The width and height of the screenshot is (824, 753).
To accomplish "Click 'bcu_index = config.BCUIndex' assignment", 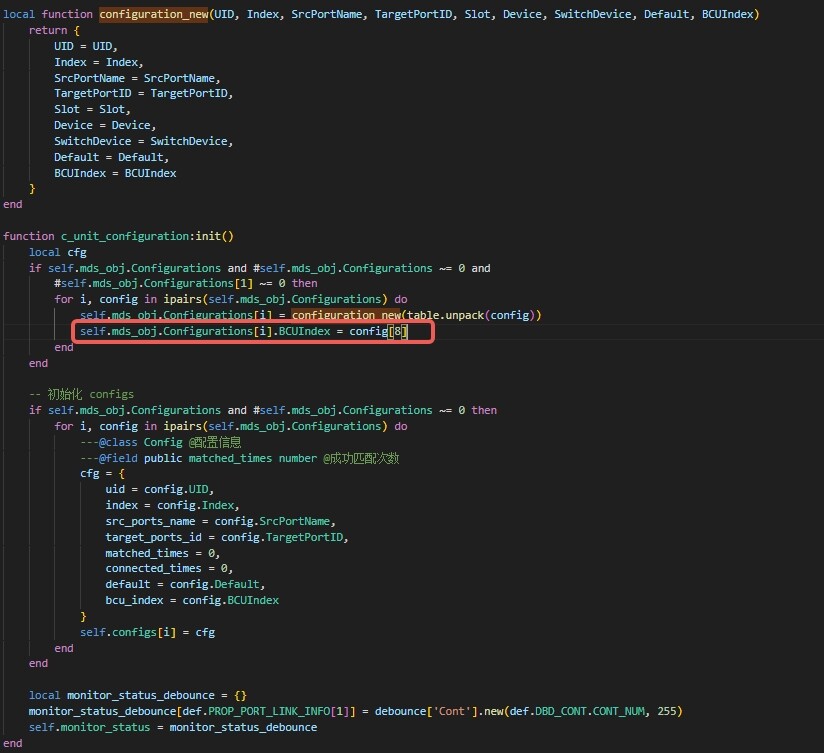I will pos(192,600).
